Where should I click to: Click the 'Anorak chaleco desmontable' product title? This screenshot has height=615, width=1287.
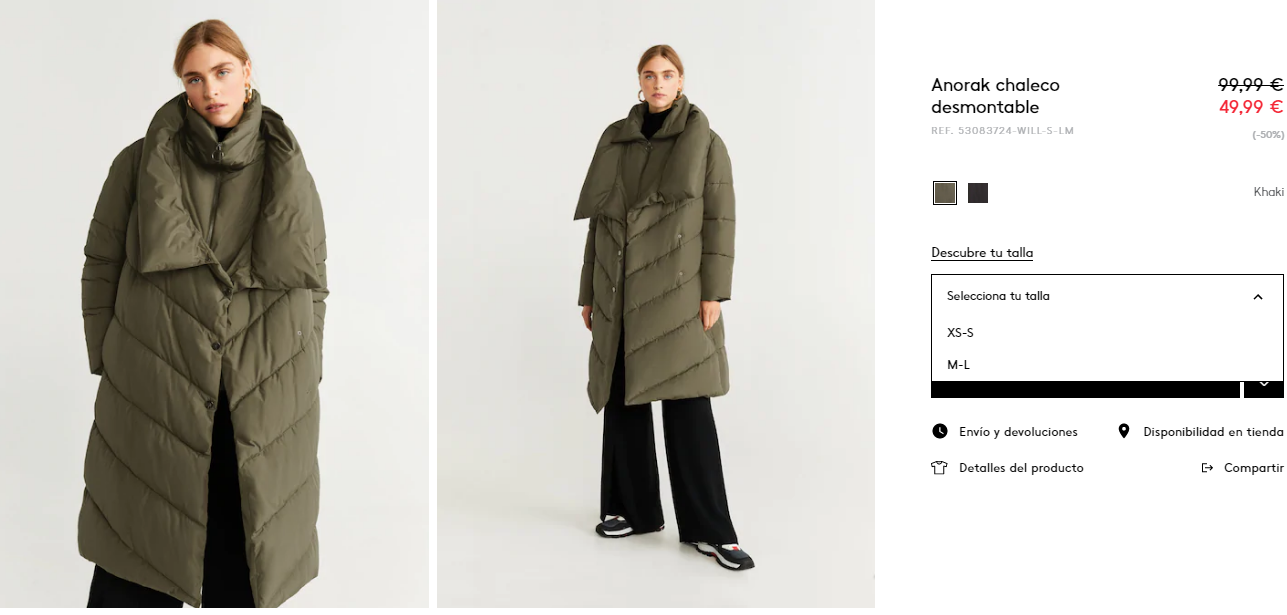[995, 96]
